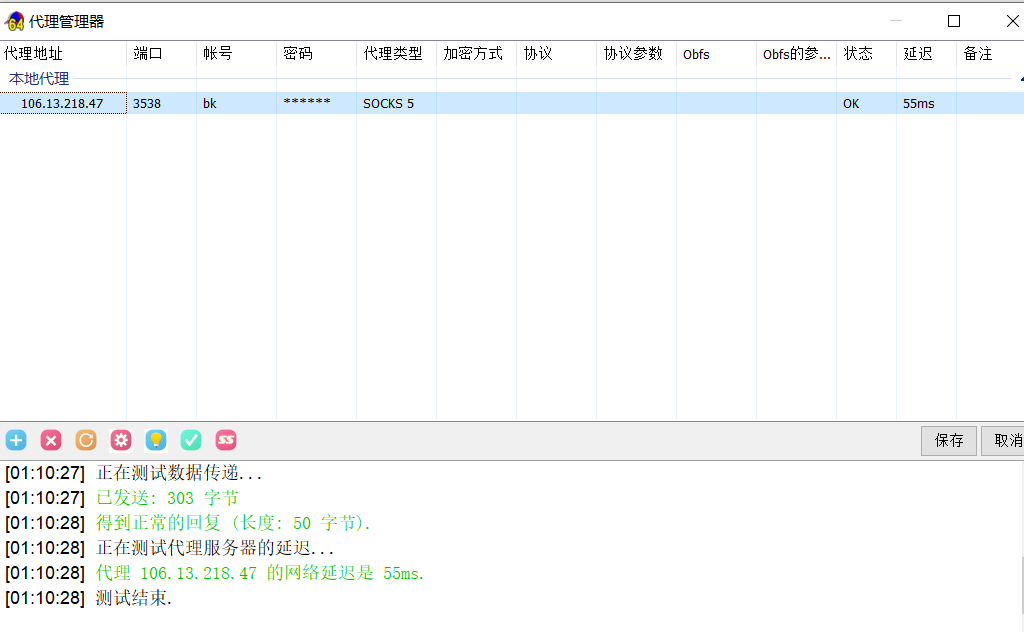Click log line 正在测试代理服务器的延迟...
Screen dimensions: 1024x632
coord(170,548)
